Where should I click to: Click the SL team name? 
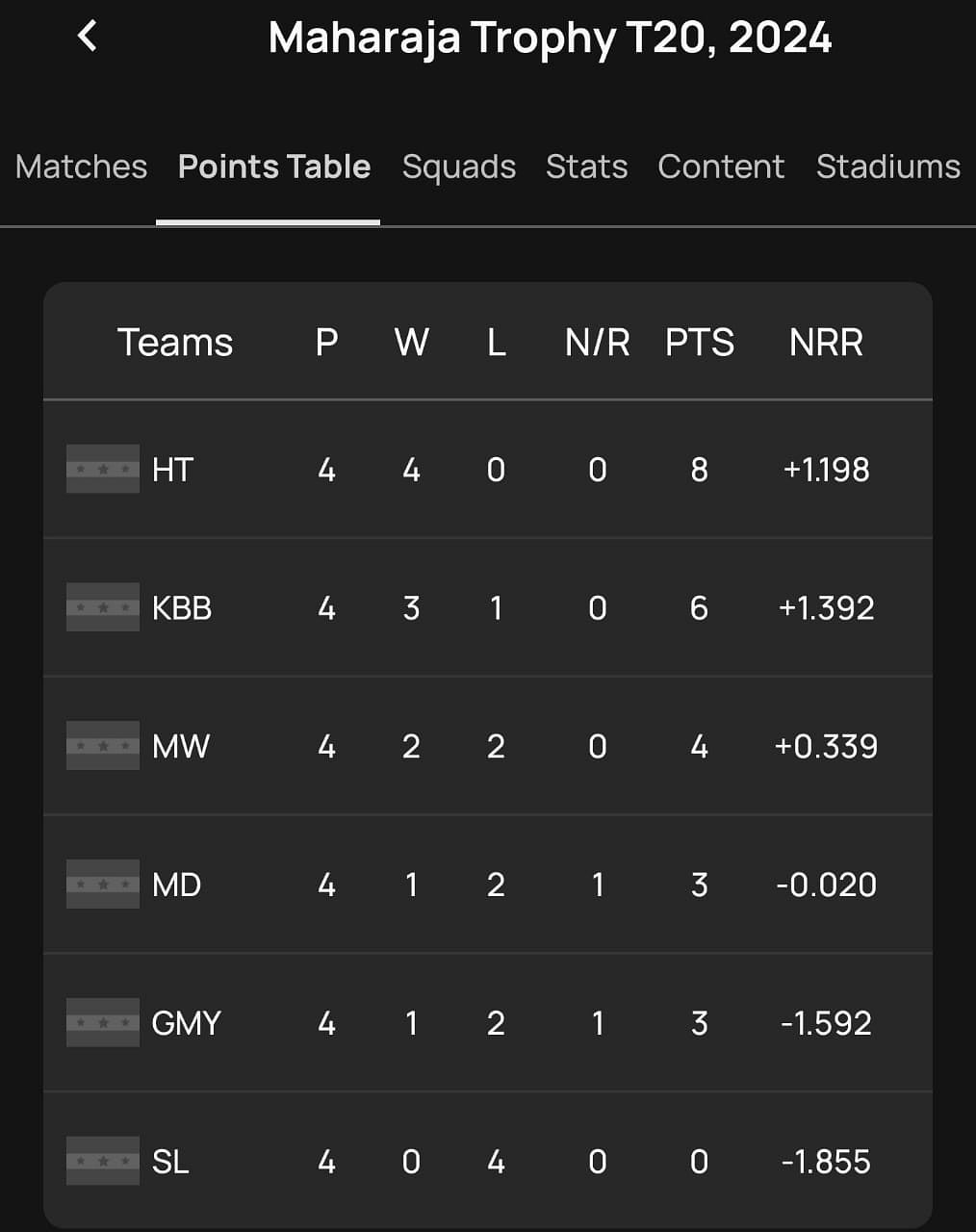coord(170,1162)
